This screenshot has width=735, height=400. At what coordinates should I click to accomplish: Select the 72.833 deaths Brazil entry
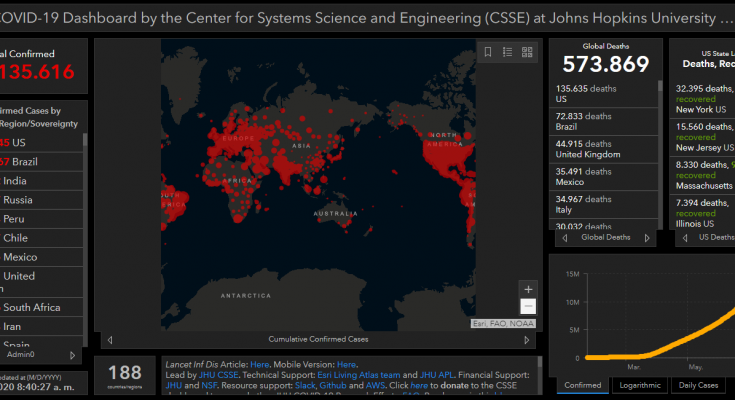[604, 121]
